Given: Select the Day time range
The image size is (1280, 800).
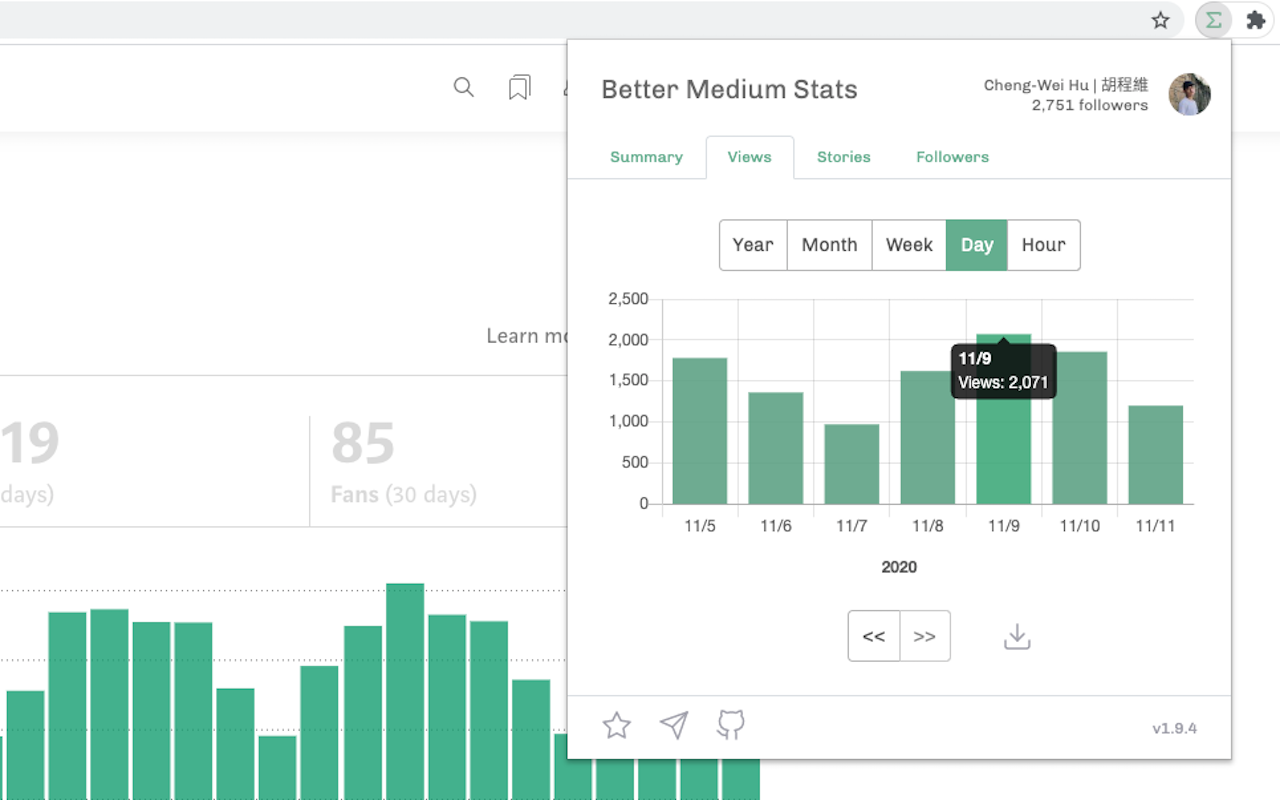Looking at the screenshot, I should click(x=977, y=245).
